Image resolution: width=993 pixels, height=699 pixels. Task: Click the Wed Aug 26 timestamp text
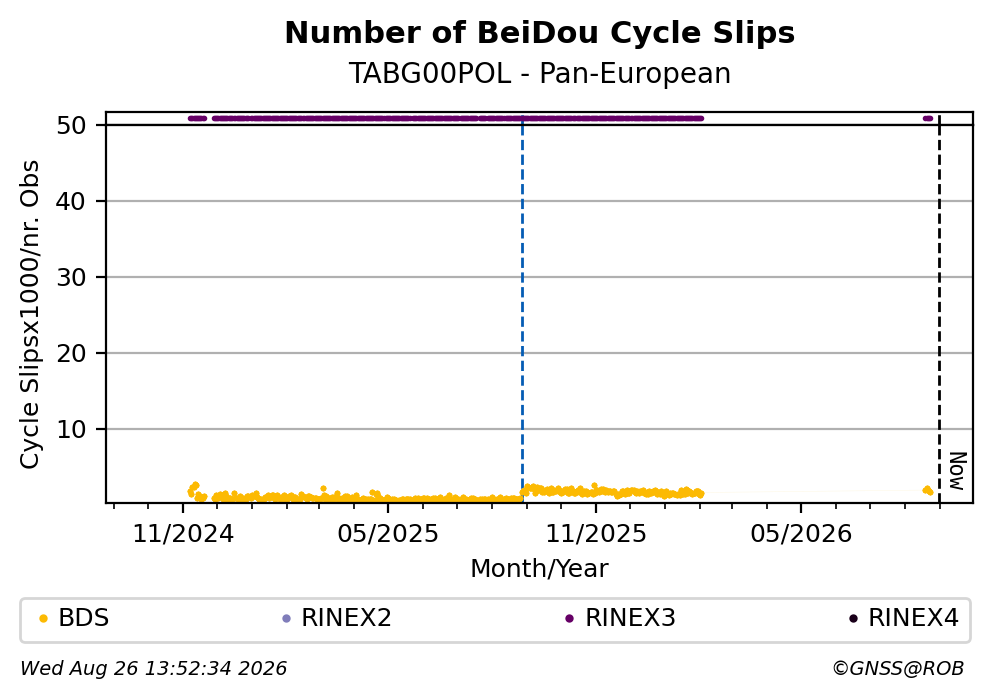tap(154, 669)
